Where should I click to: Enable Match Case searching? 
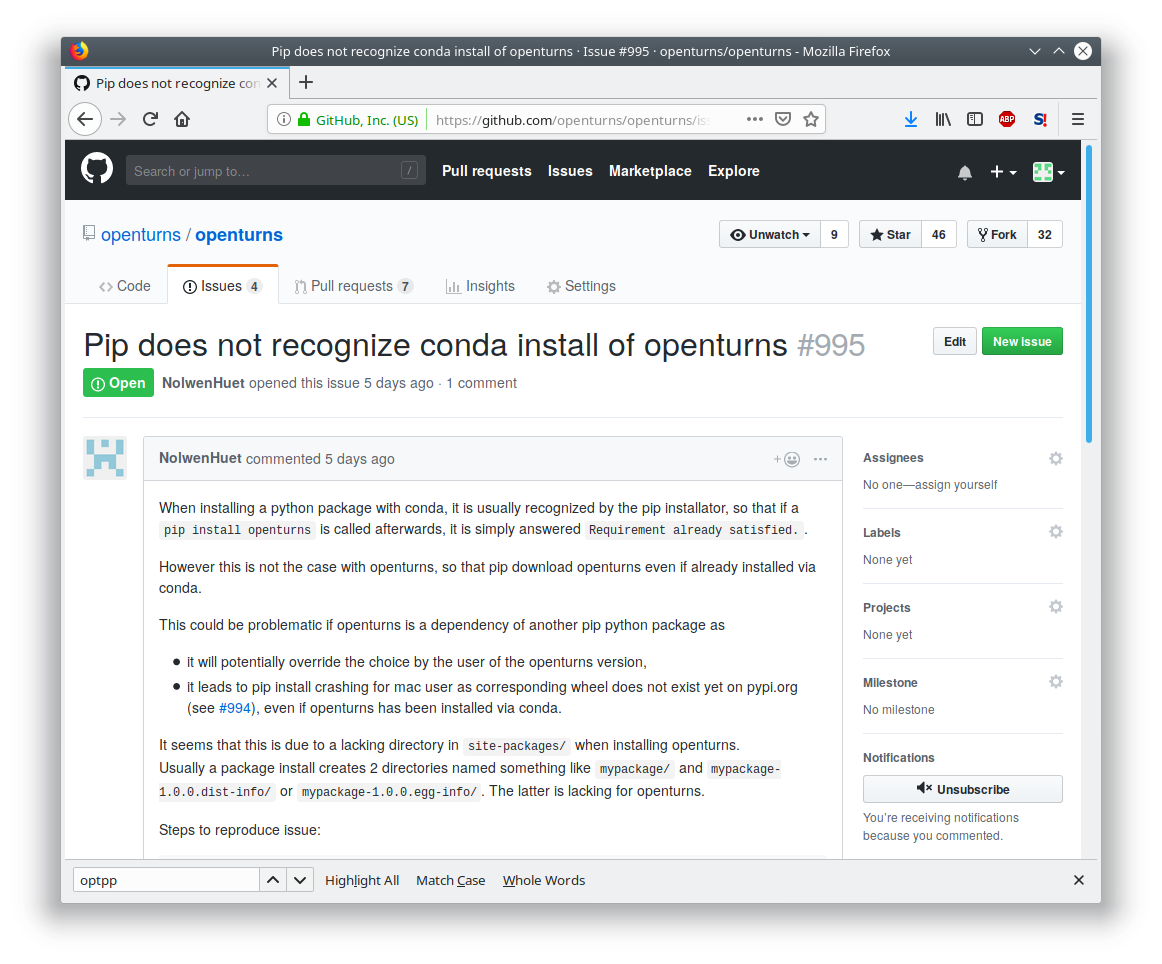tap(450, 880)
